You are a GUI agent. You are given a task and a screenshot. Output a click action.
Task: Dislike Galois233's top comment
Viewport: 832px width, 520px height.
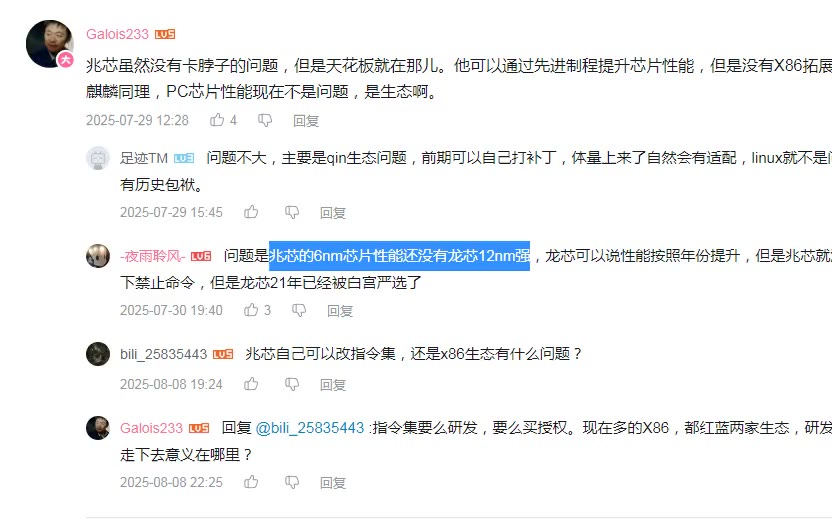tap(265, 120)
